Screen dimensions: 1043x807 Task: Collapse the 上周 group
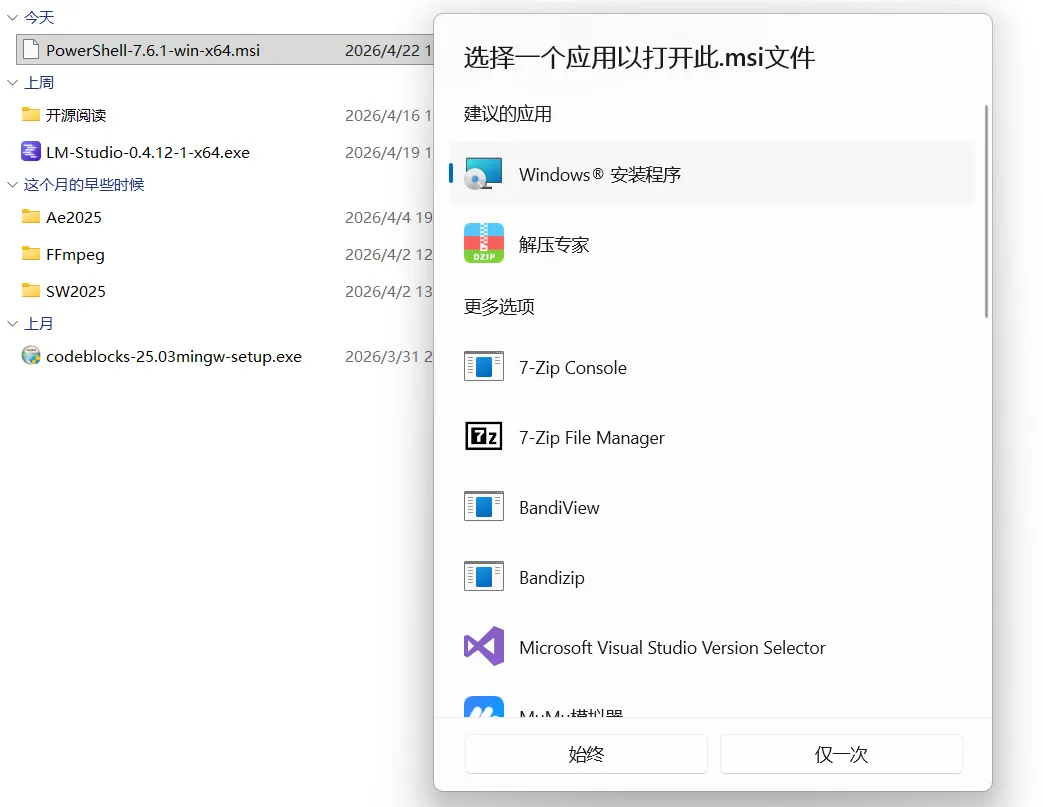pyautogui.click(x=11, y=82)
